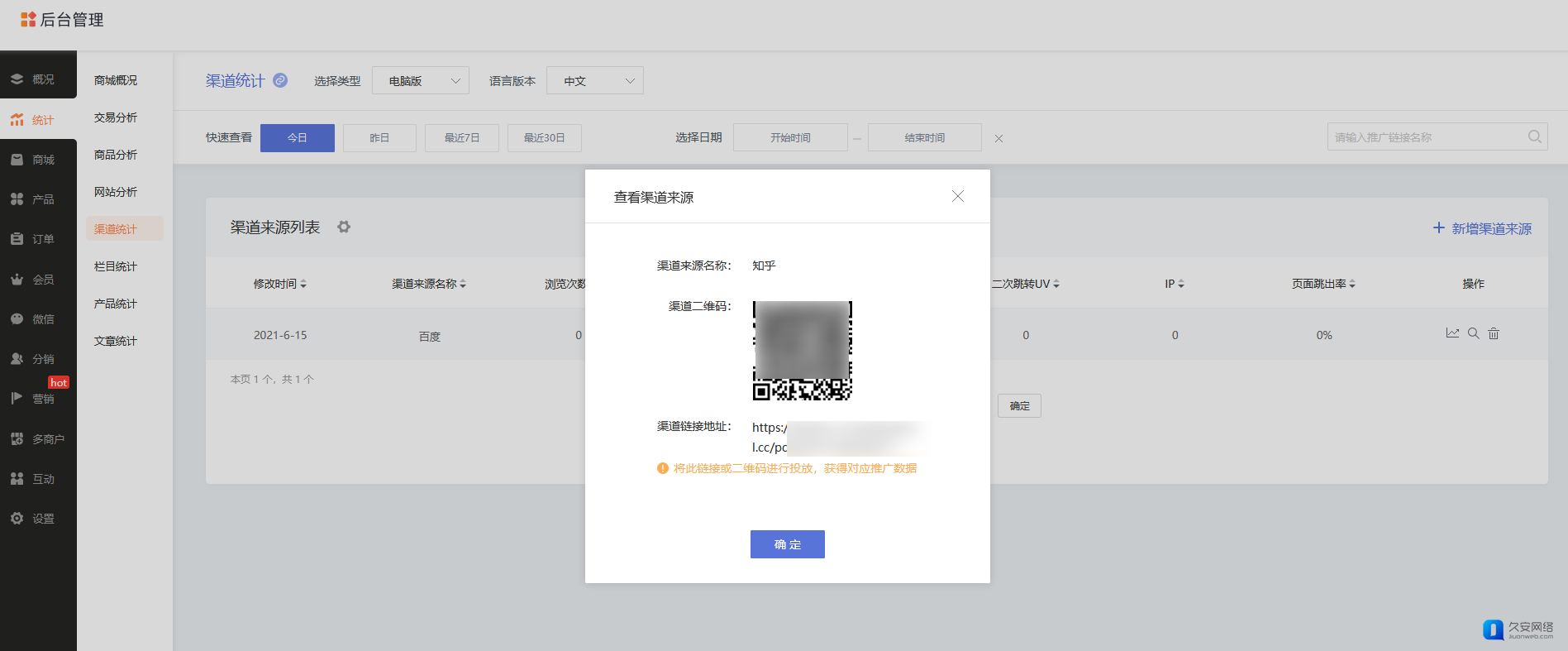The width and height of the screenshot is (1568, 651).
Task: Switch quick view to 最近7日
Action: pyautogui.click(x=461, y=138)
